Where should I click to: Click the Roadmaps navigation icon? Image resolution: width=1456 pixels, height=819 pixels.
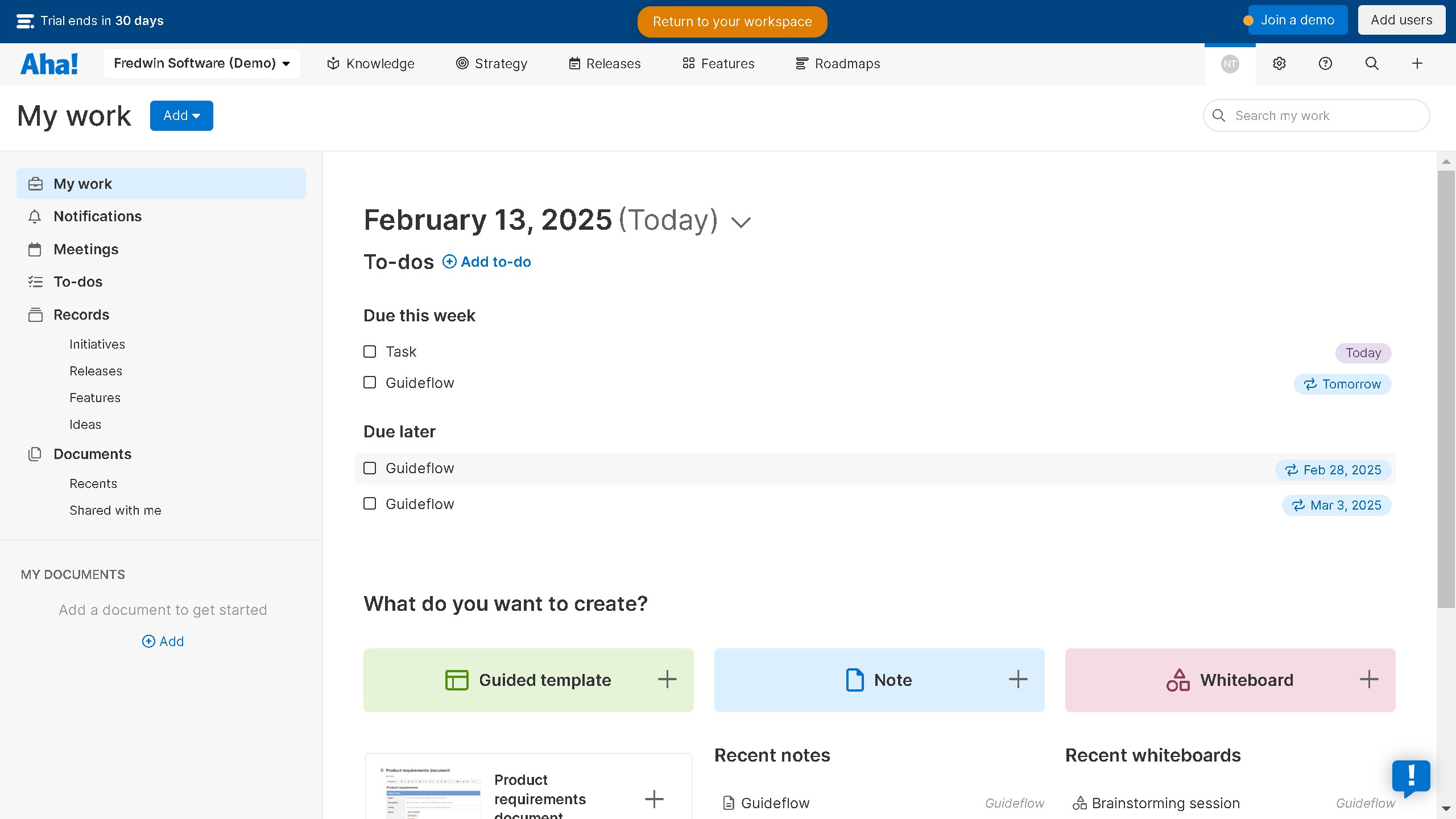(x=801, y=63)
